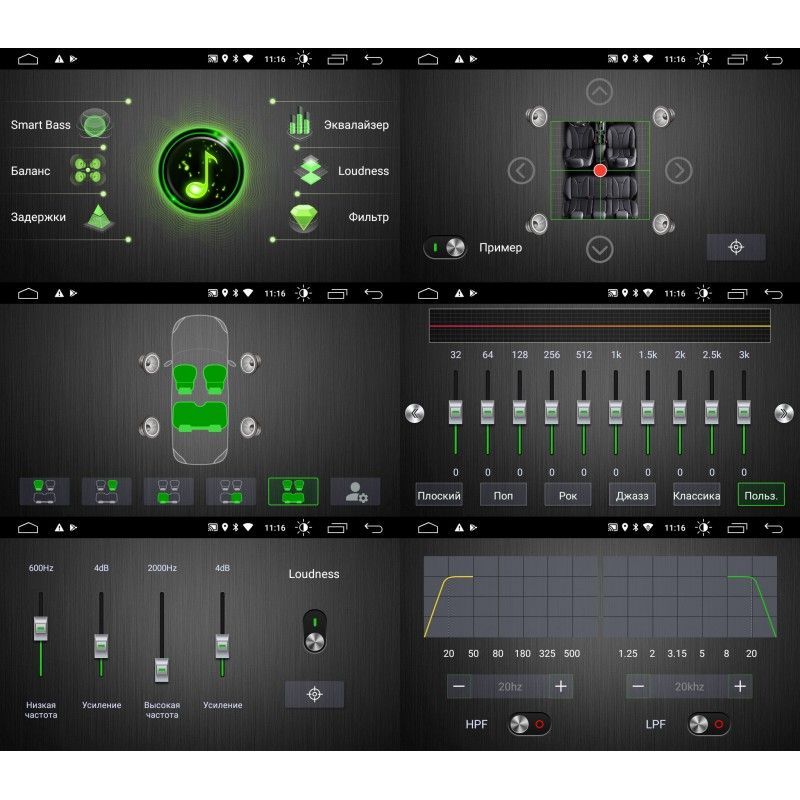
Task: Toggle the HPF filter switch
Action: (x=529, y=724)
